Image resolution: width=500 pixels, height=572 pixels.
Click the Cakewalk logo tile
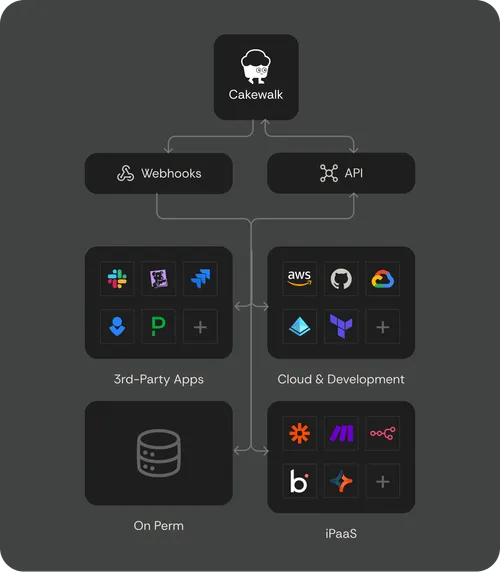click(256, 77)
